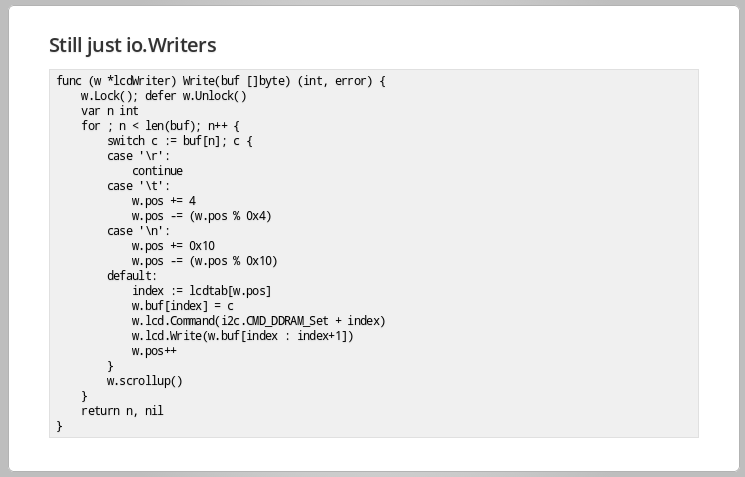Screen dimensions: 745x477
Task: Click the for loop header line
Action: pyautogui.click(x=160, y=126)
